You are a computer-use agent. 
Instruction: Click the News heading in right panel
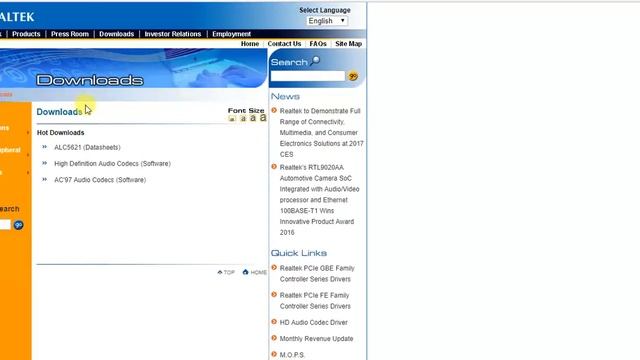click(285, 97)
